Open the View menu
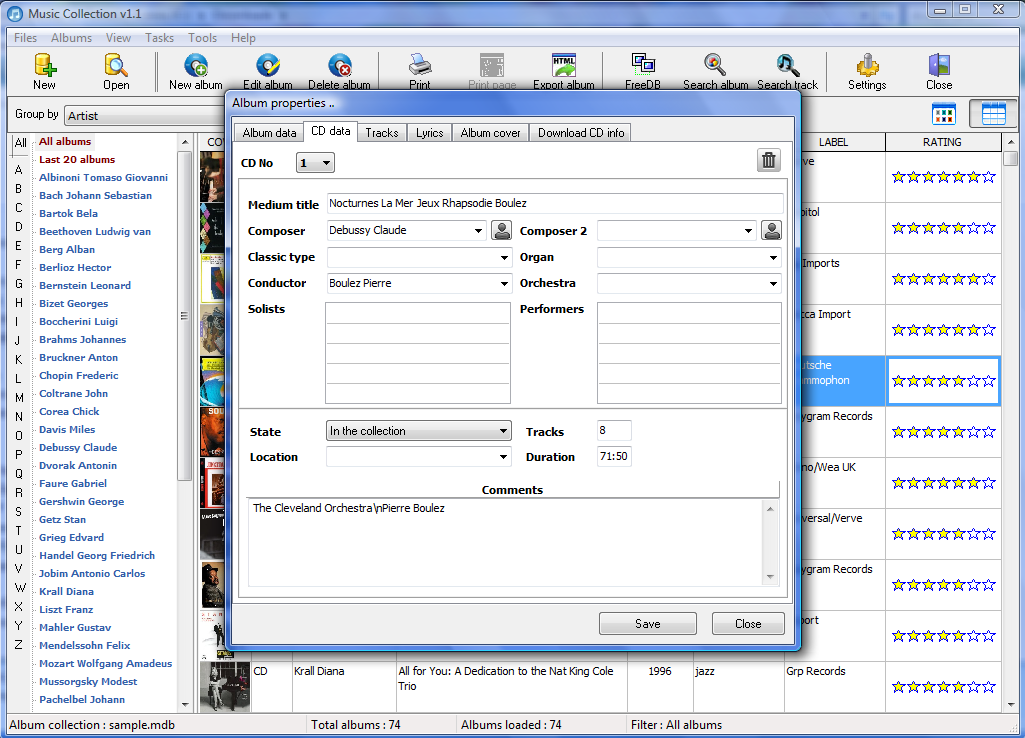This screenshot has height=738, width=1025. click(118, 38)
